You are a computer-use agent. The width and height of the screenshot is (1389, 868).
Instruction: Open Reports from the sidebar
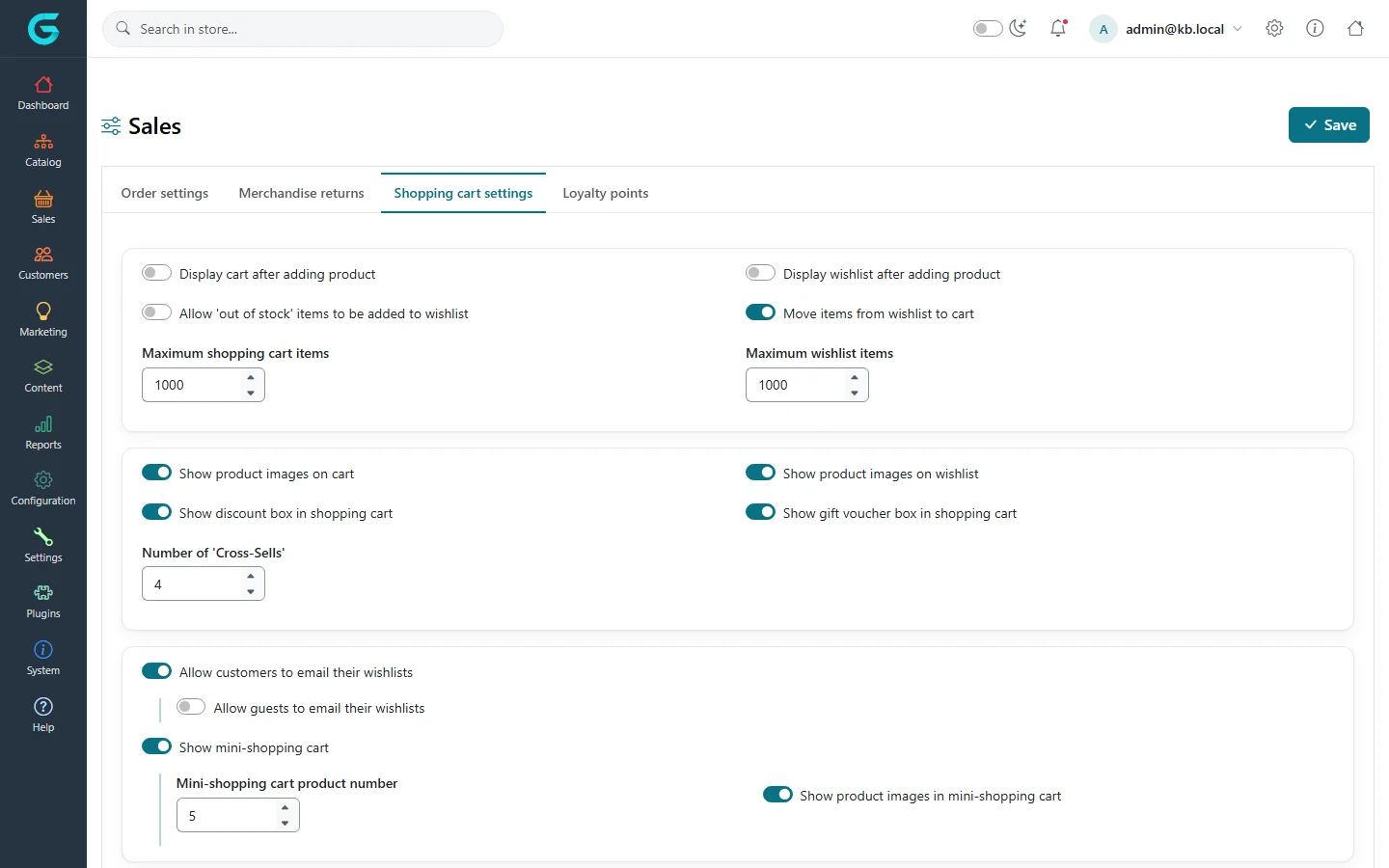[43, 432]
